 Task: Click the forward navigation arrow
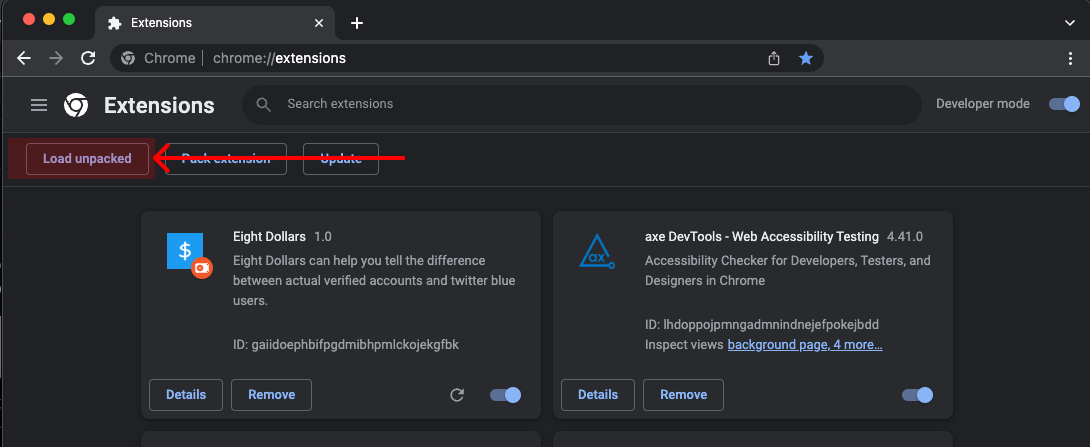(56, 58)
